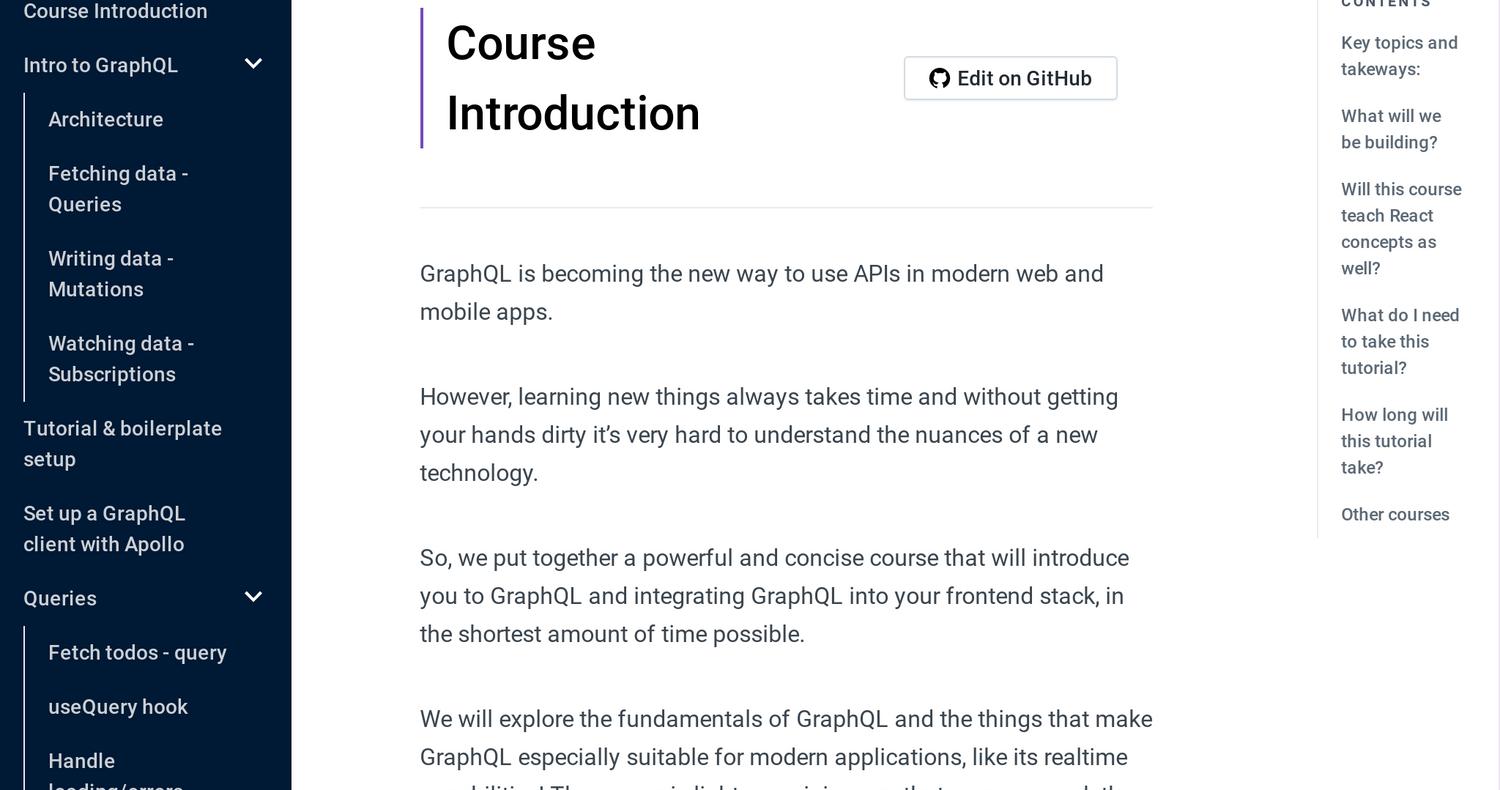
Task: Click Intro to GraphQL sidebar label
Action: [100, 65]
